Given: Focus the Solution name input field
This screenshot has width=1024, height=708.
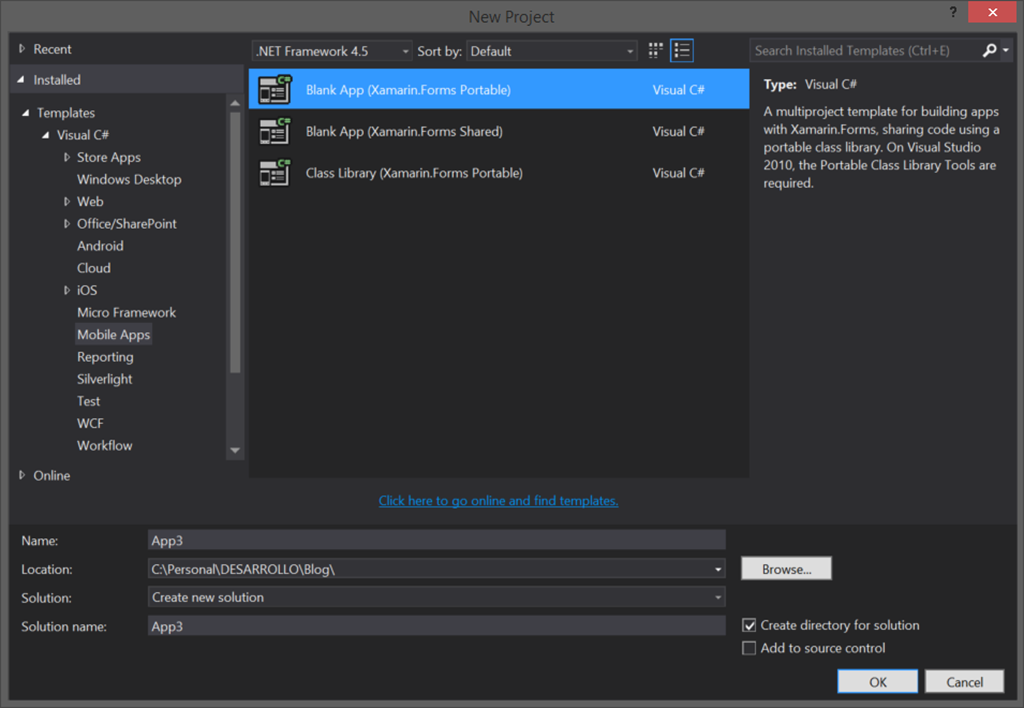Looking at the screenshot, I should click(x=436, y=626).
